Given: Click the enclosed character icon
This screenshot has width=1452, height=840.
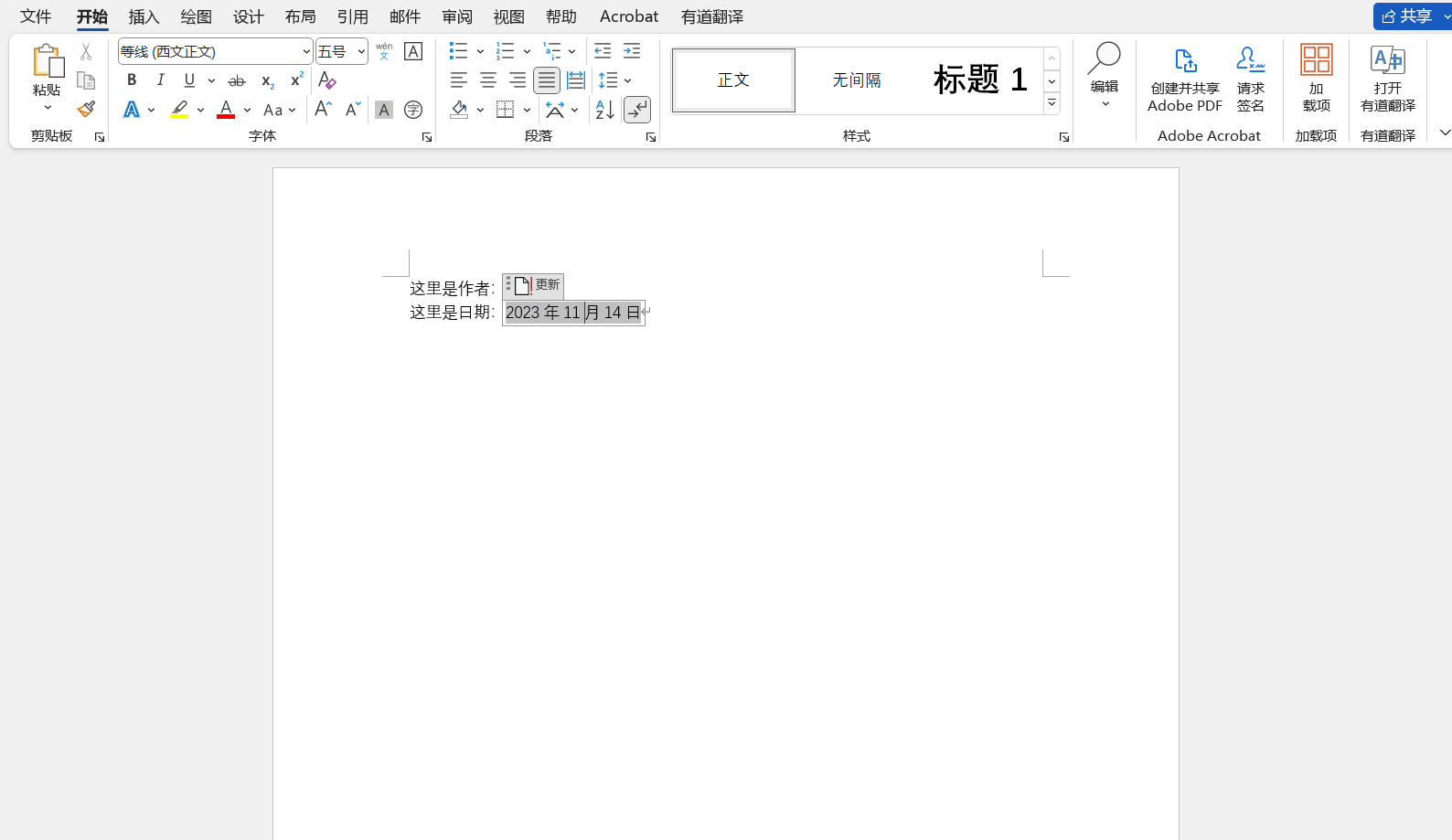Looking at the screenshot, I should coord(413,110).
